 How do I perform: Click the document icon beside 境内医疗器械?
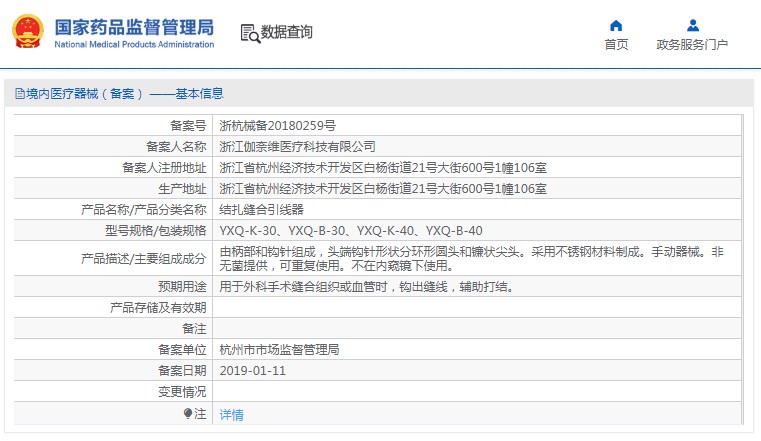click(x=19, y=94)
